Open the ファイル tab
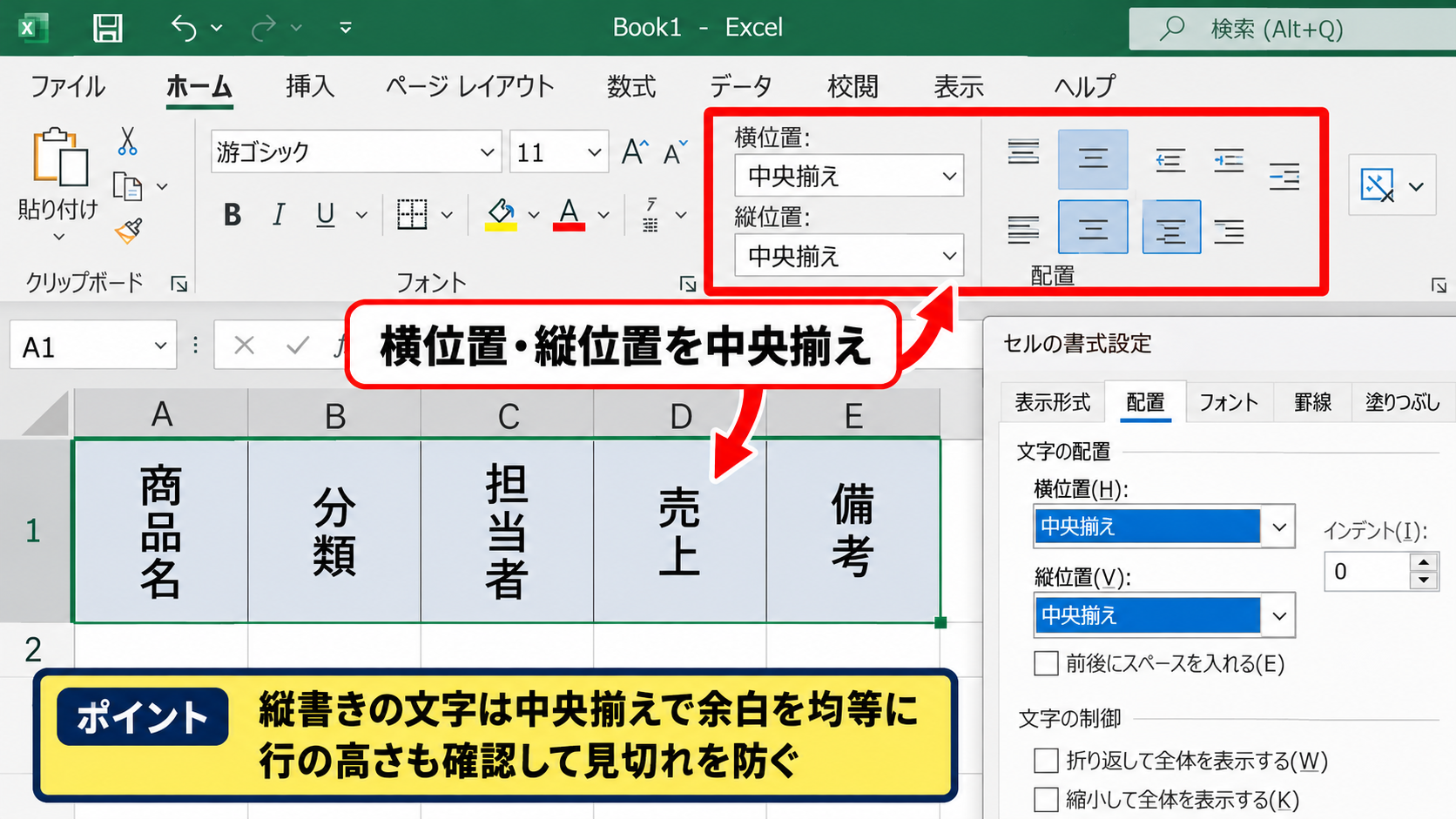1456x819 pixels. coord(68,86)
